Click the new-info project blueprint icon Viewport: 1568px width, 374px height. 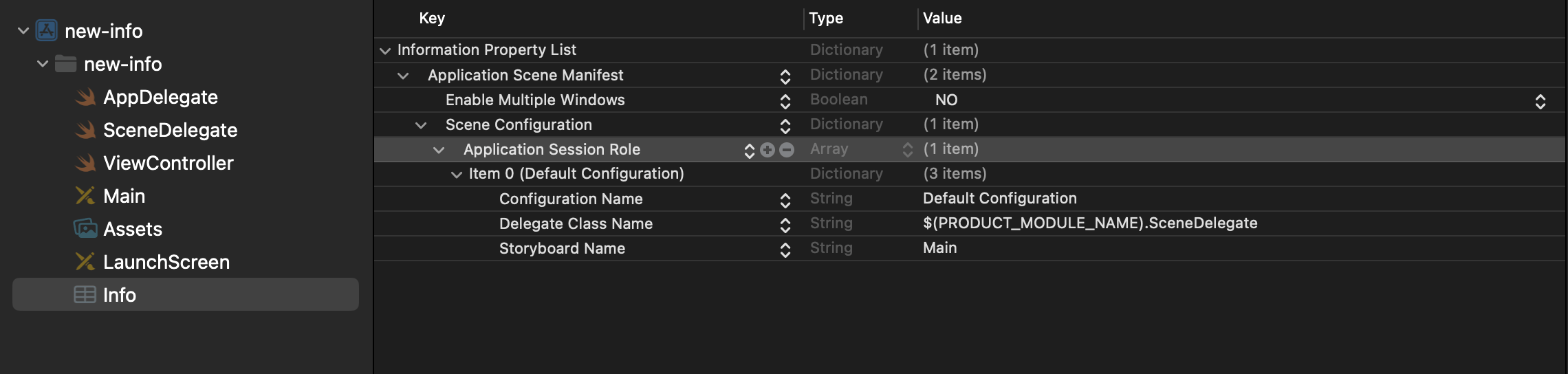tap(47, 31)
